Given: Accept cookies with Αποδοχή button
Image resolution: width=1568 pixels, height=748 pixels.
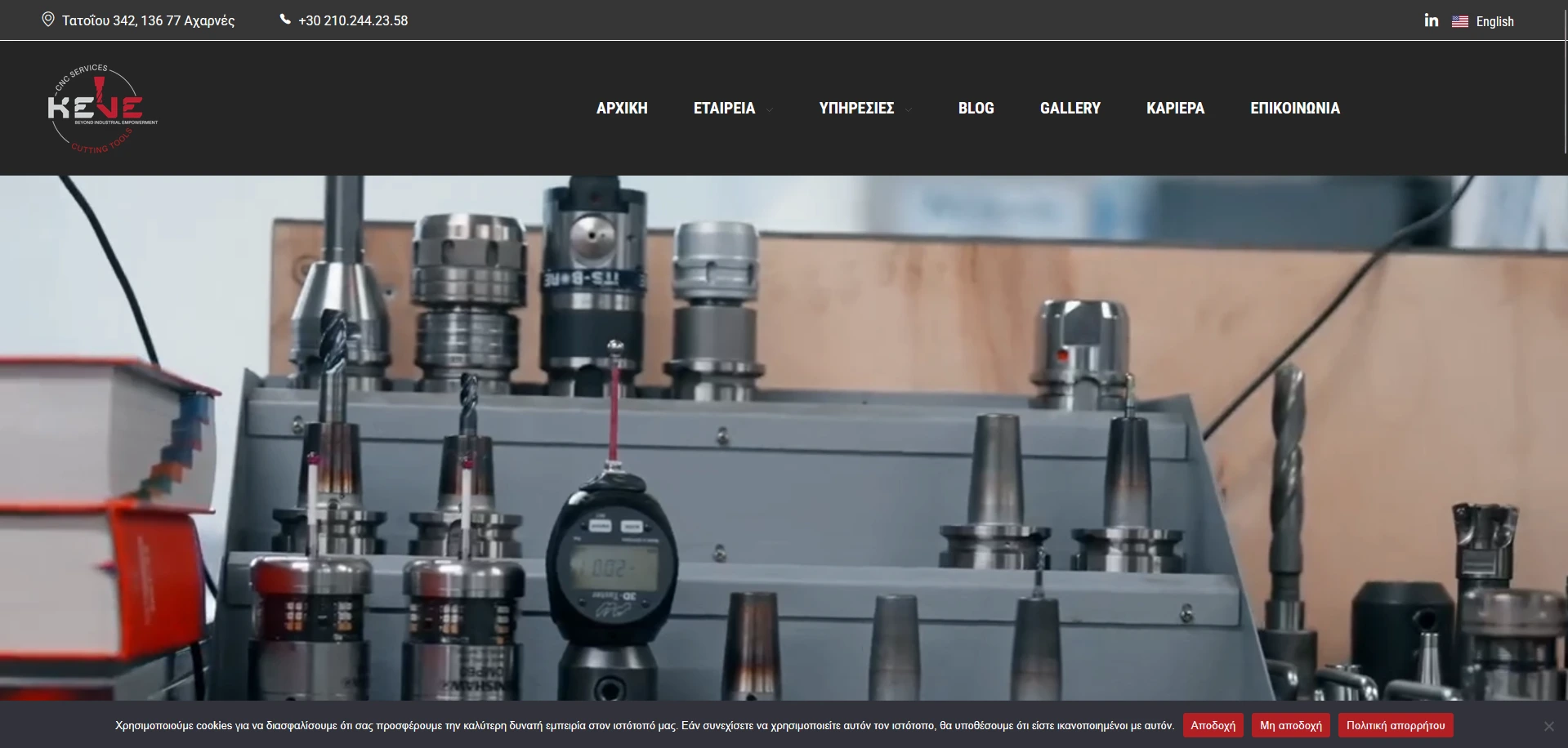Looking at the screenshot, I should [x=1213, y=725].
